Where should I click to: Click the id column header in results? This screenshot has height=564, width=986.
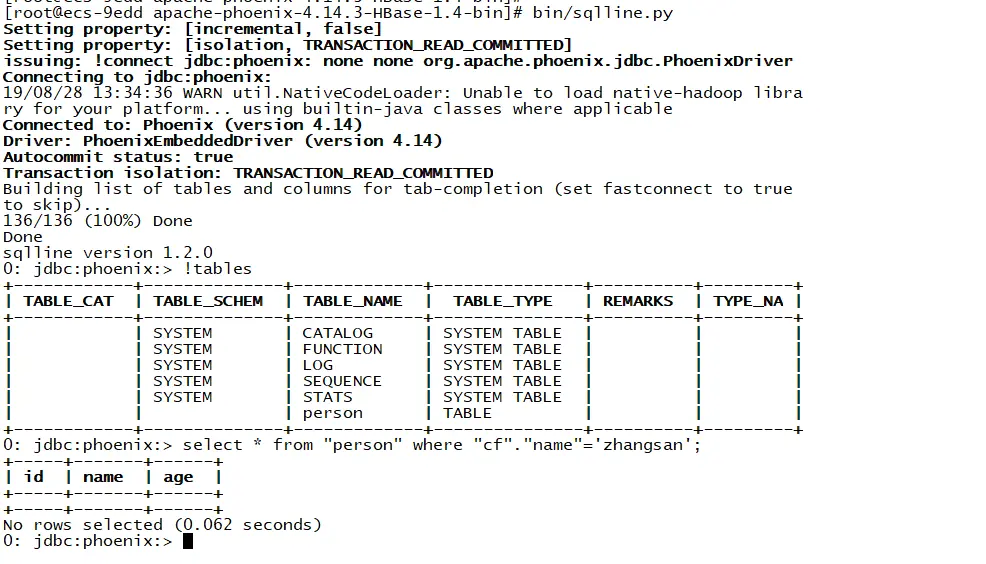point(34,477)
